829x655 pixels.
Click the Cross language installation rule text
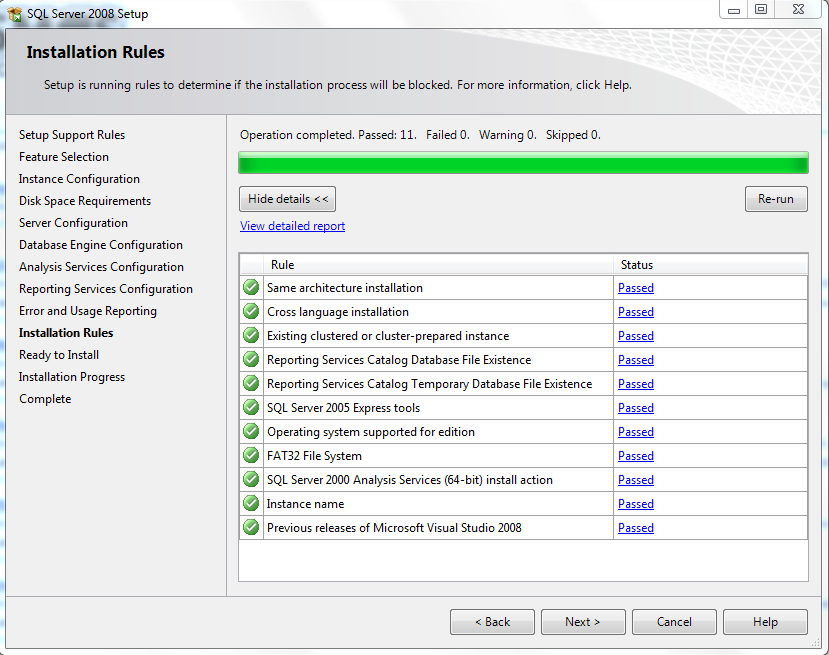pos(338,312)
